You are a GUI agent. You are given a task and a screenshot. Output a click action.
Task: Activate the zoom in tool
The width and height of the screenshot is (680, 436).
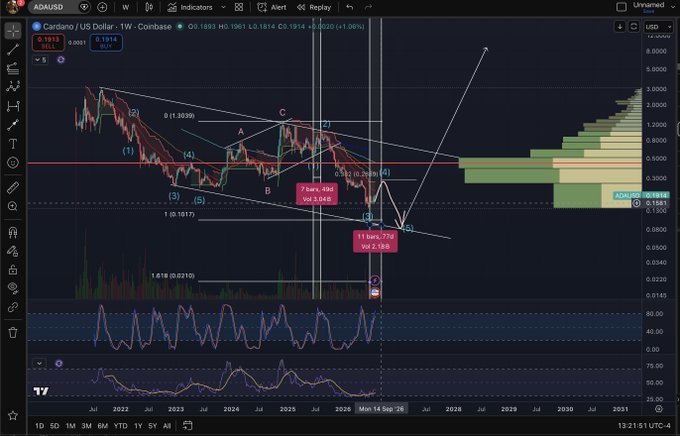click(13, 206)
